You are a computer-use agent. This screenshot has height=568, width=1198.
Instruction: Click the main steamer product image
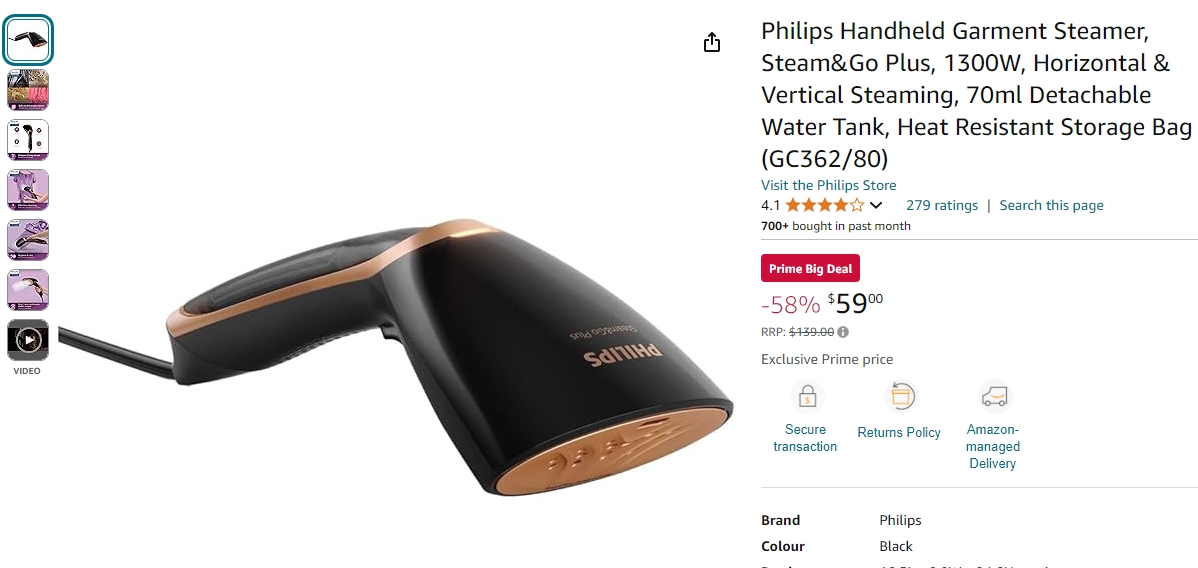tap(397, 355)
